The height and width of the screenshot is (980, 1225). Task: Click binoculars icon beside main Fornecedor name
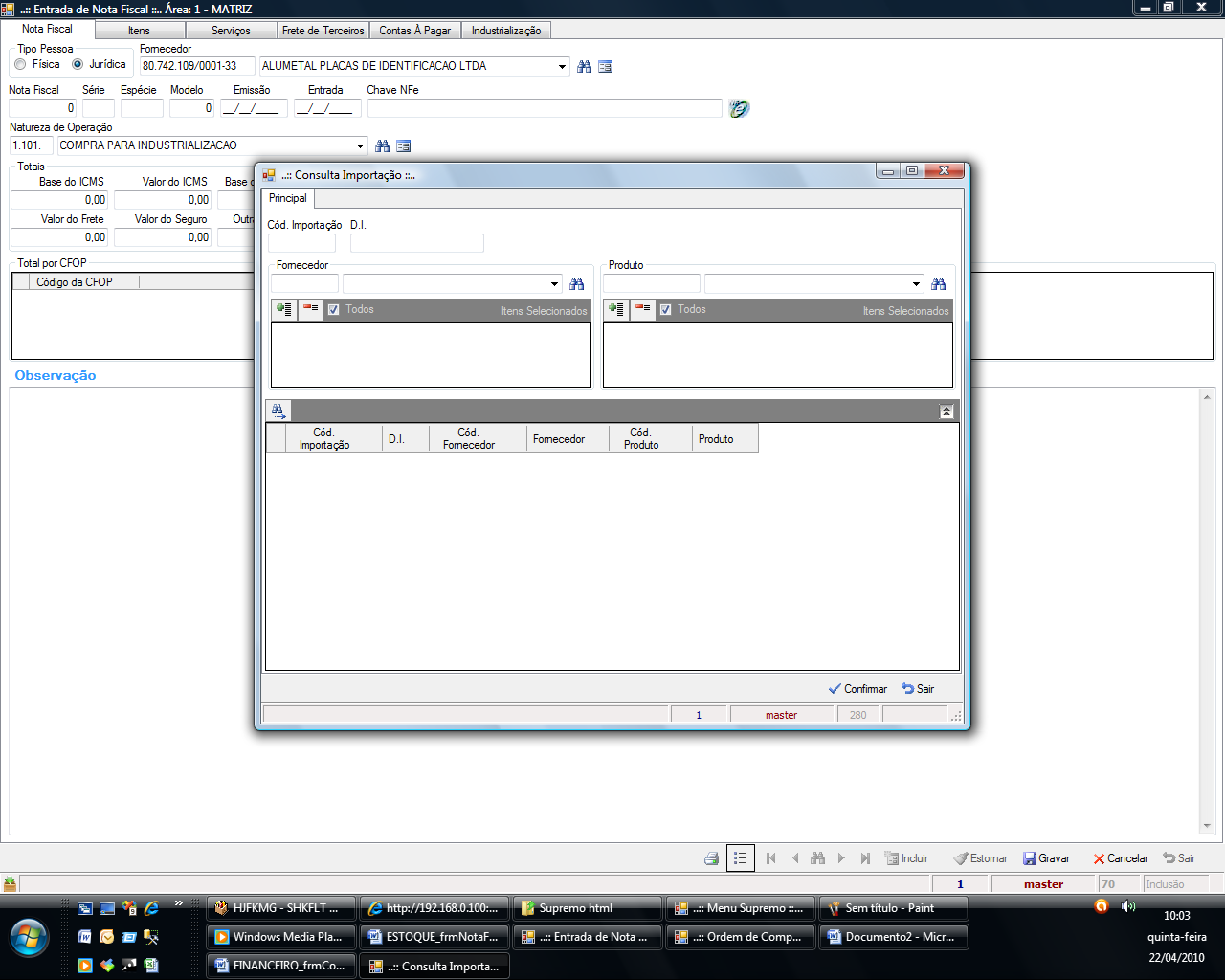(x=584, y=66)
